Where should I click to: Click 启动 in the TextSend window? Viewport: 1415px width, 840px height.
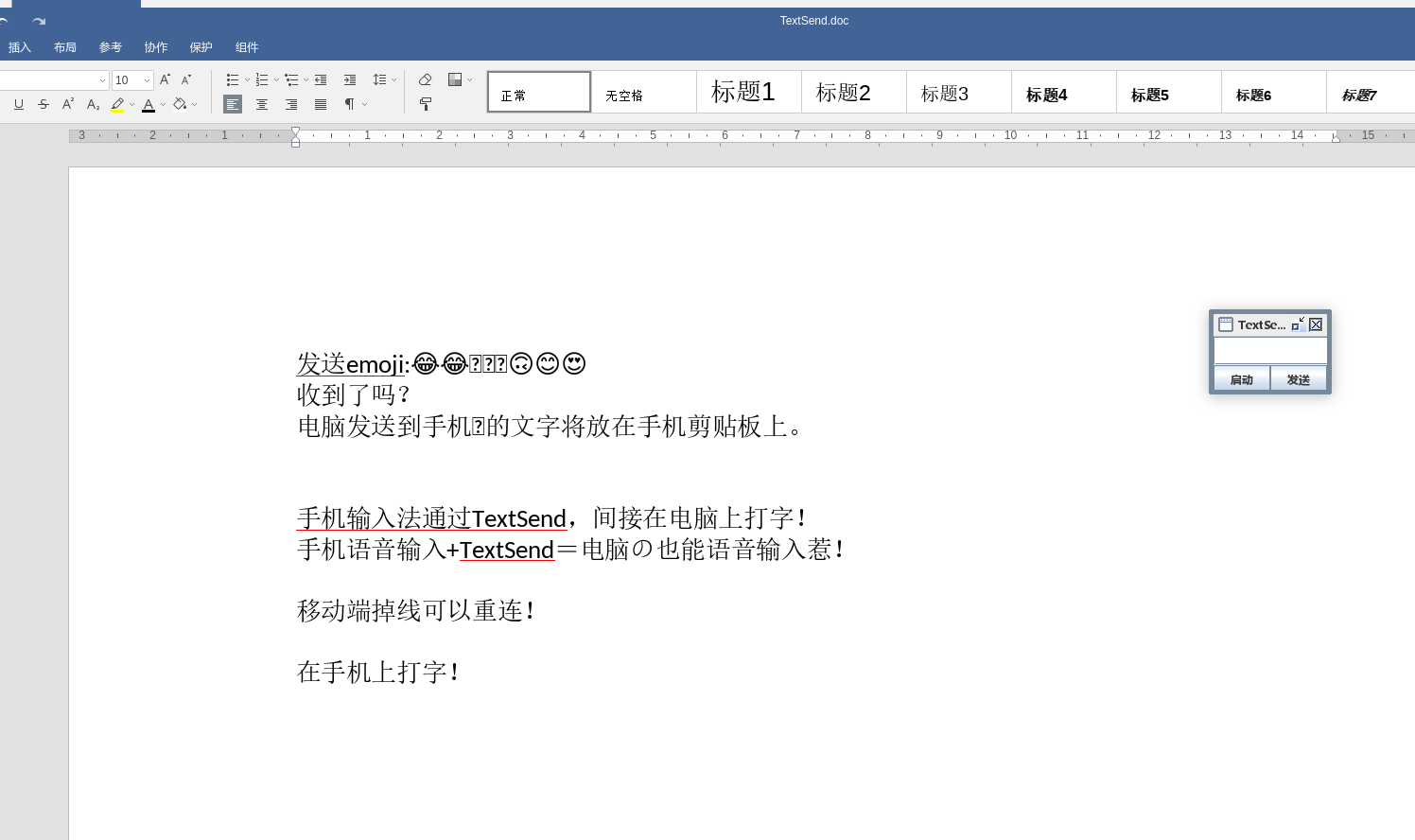[x=1242, y=379]
